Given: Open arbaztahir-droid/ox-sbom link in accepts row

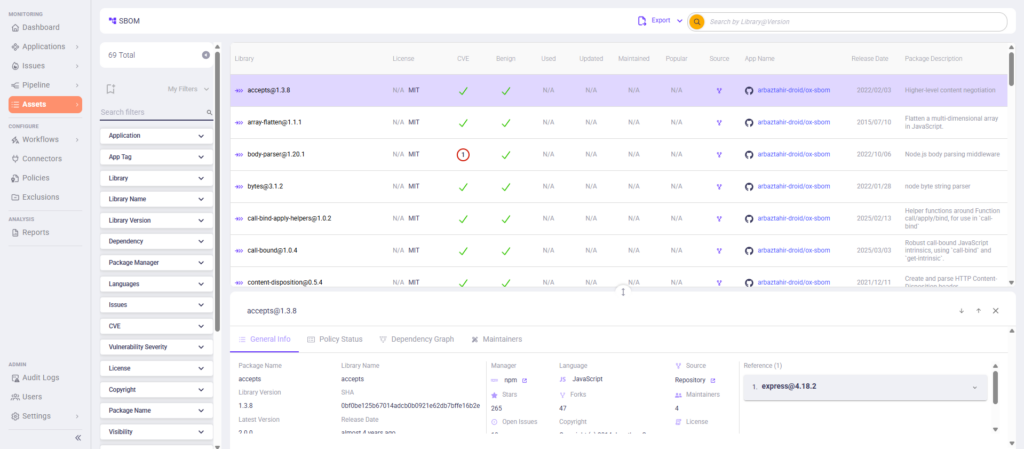Looking at the screenshot, I should 793,91.
